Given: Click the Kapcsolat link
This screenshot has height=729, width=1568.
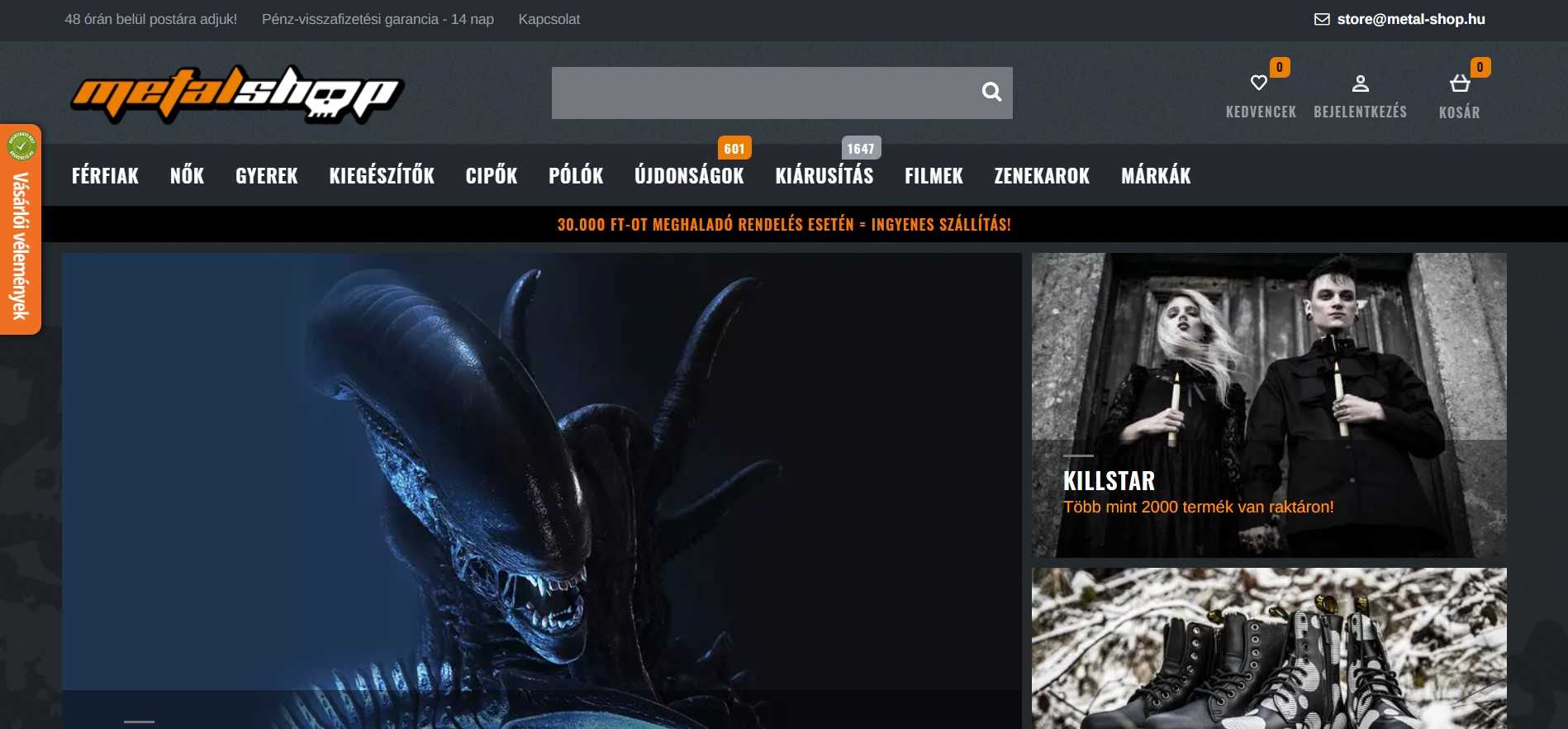Looking at the screenshot, I should [x=549, y=19].
